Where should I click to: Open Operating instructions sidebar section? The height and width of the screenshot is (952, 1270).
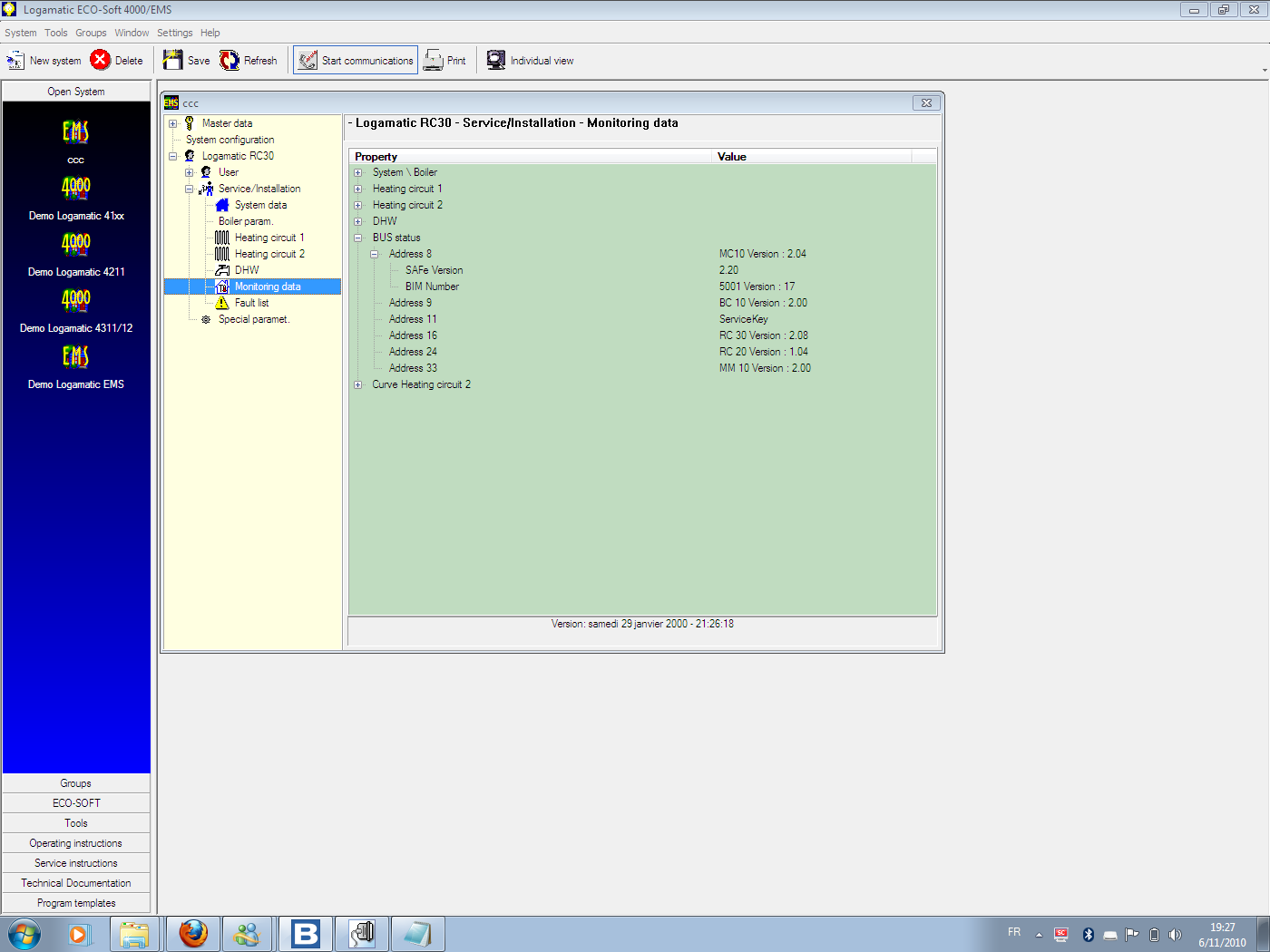(x=76, y=843)
